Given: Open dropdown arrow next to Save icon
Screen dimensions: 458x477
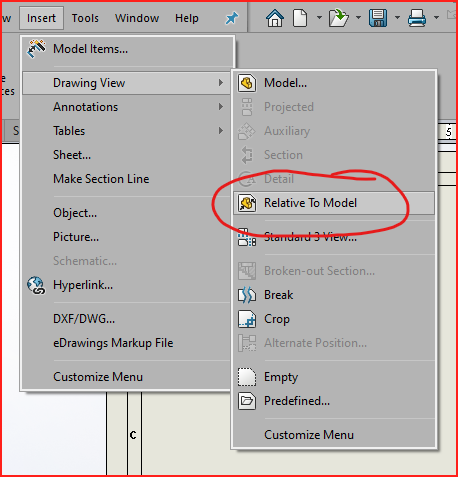Looking at the screenshot, I should coord(397,18).
